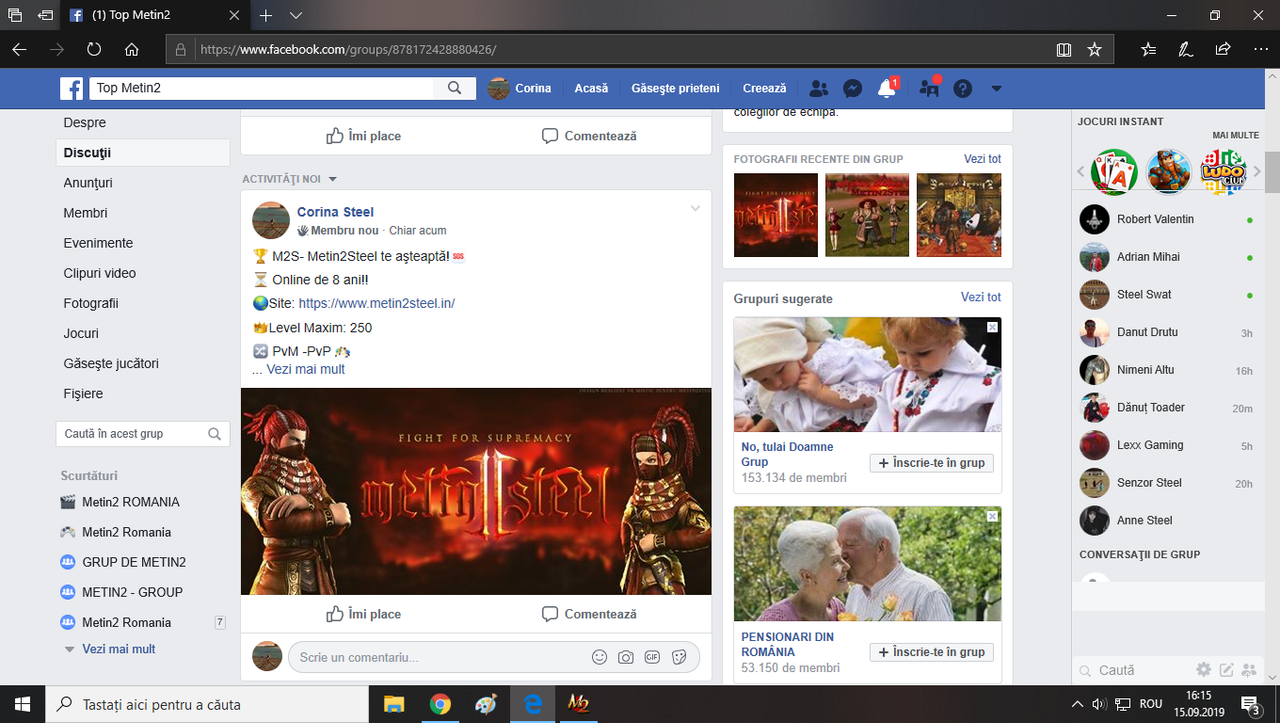The height and width of the screenshot is (723, 1280).
Task: Open the first recent group photo thumbnail
Action: pos(776,215)
